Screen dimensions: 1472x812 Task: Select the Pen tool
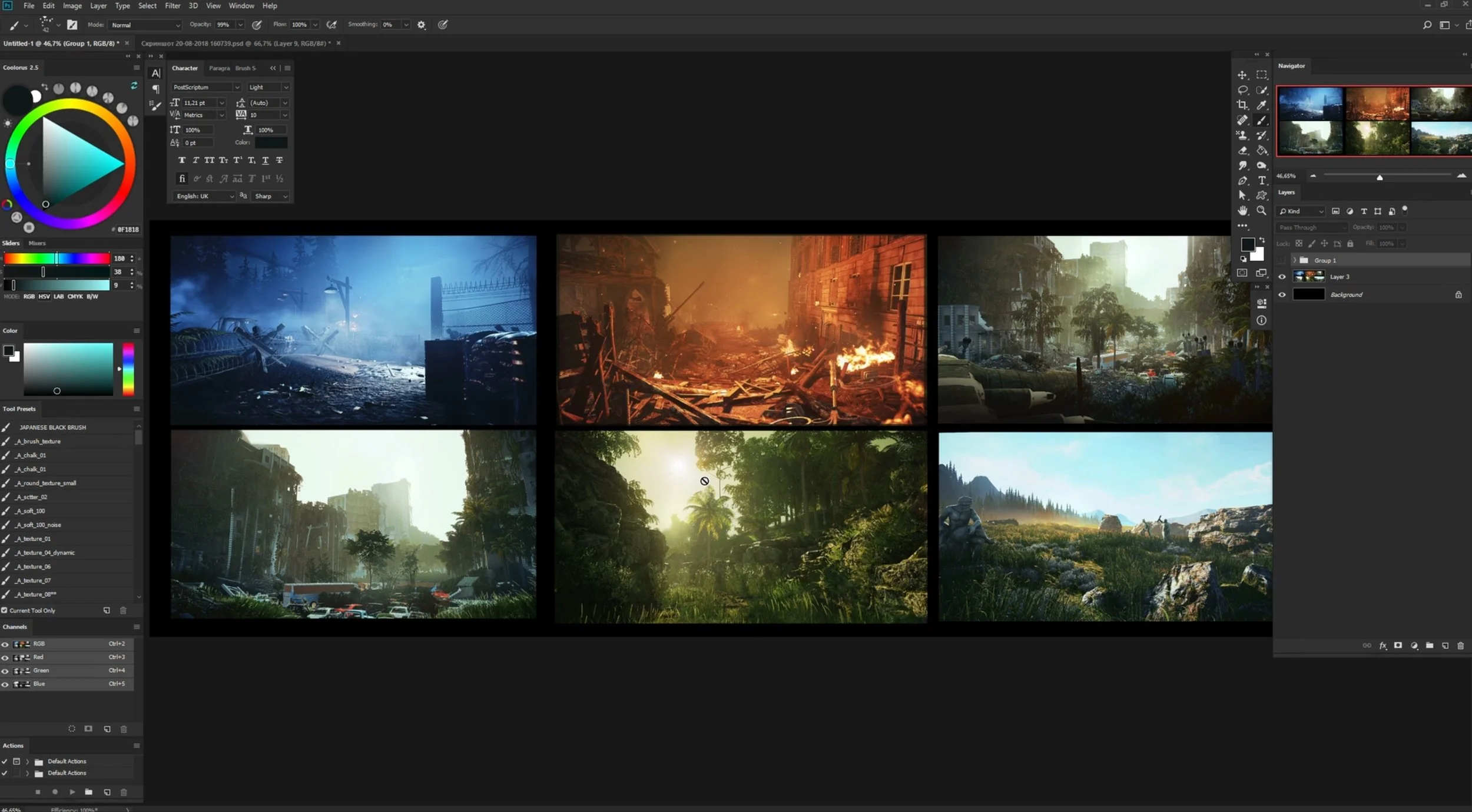pos(1242,181)
